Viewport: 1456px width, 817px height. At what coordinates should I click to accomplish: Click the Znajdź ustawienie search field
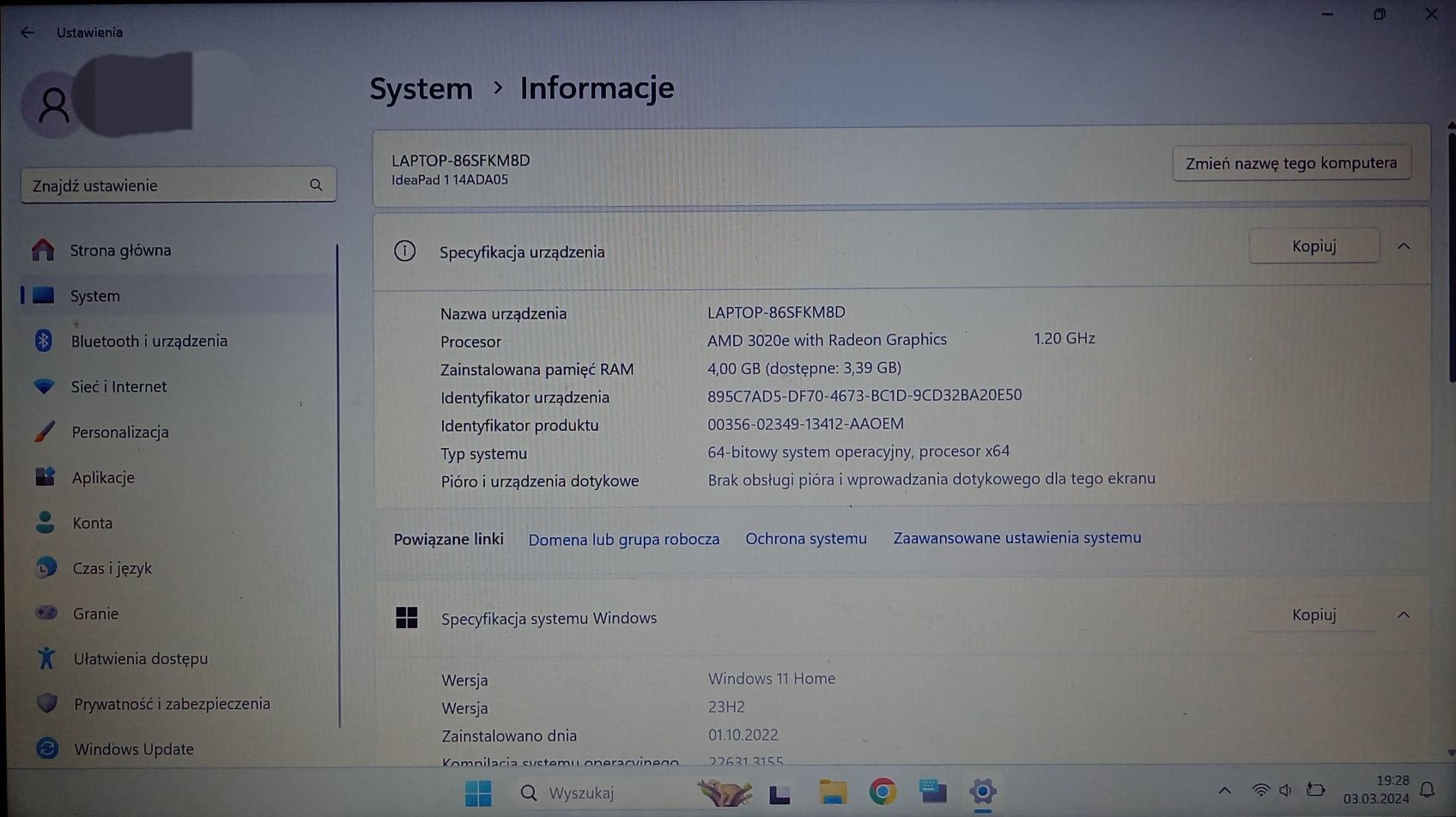[x=178, y=185]
